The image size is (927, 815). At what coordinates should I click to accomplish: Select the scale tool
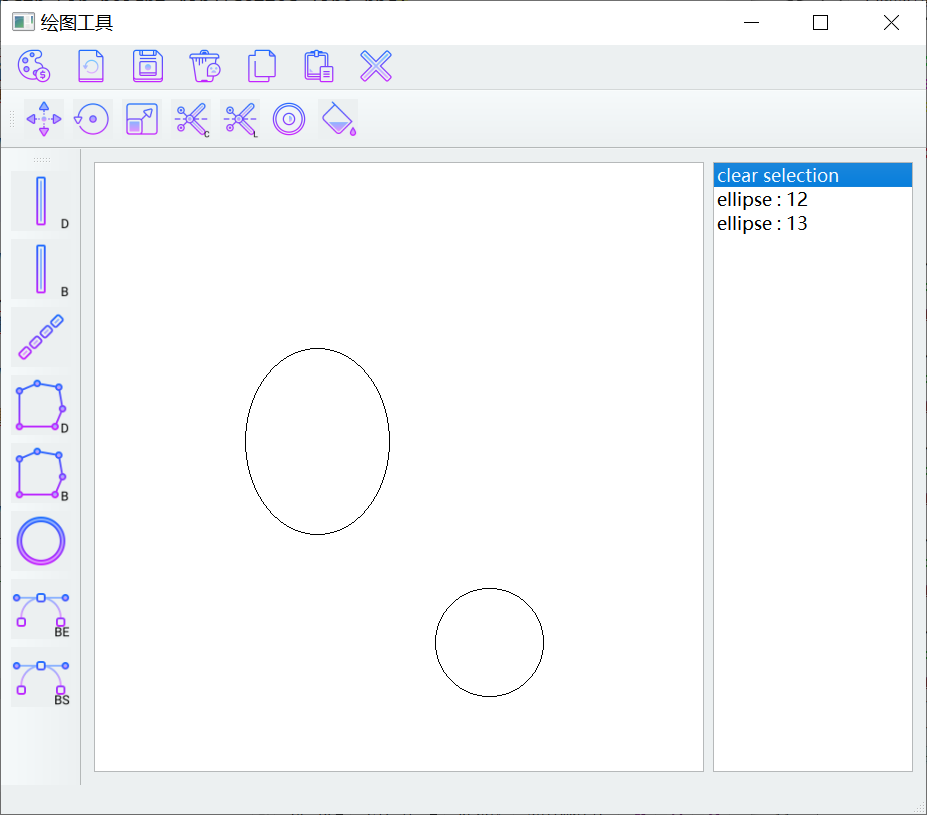pos(142,119)
